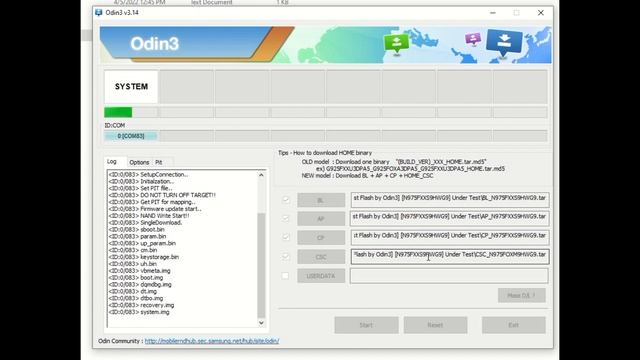Image resolution: width=640 pixels, height=360 pixels.
Task: Click the 'DO NOT TURN OFF TARGET!!' log line
Action: click(x=162, y=195)
